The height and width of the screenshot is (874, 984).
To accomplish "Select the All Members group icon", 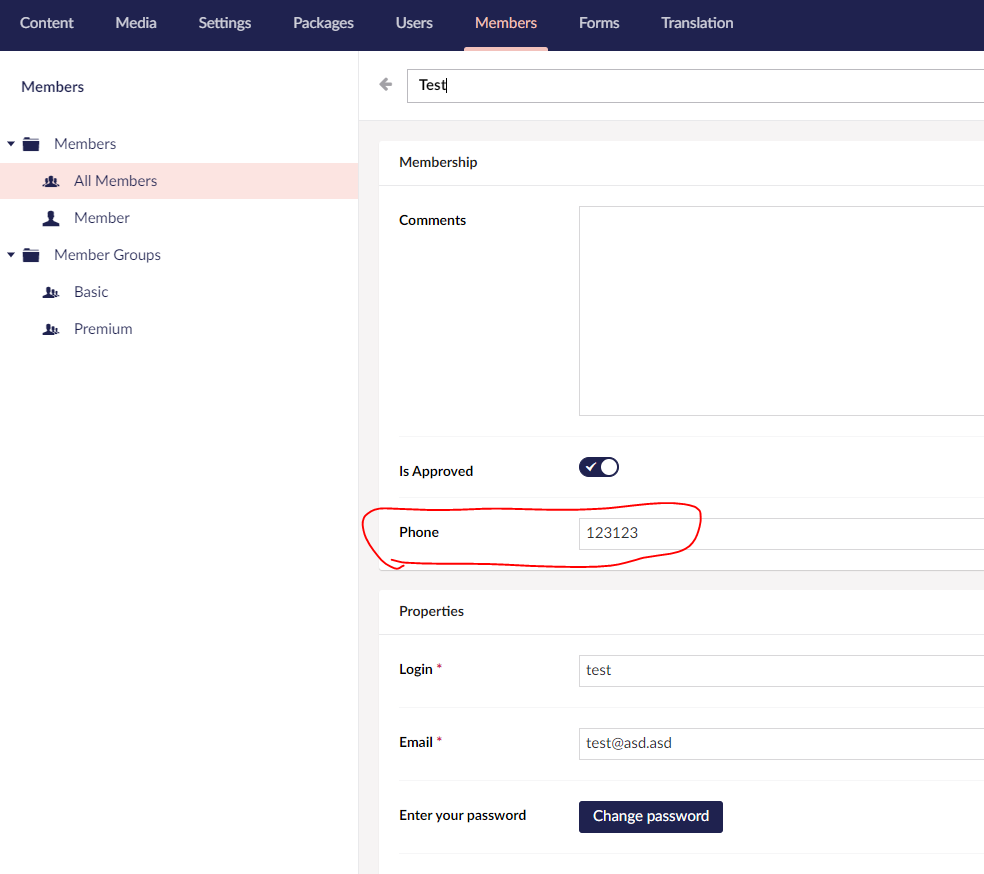I will click(x=51, y=180).
